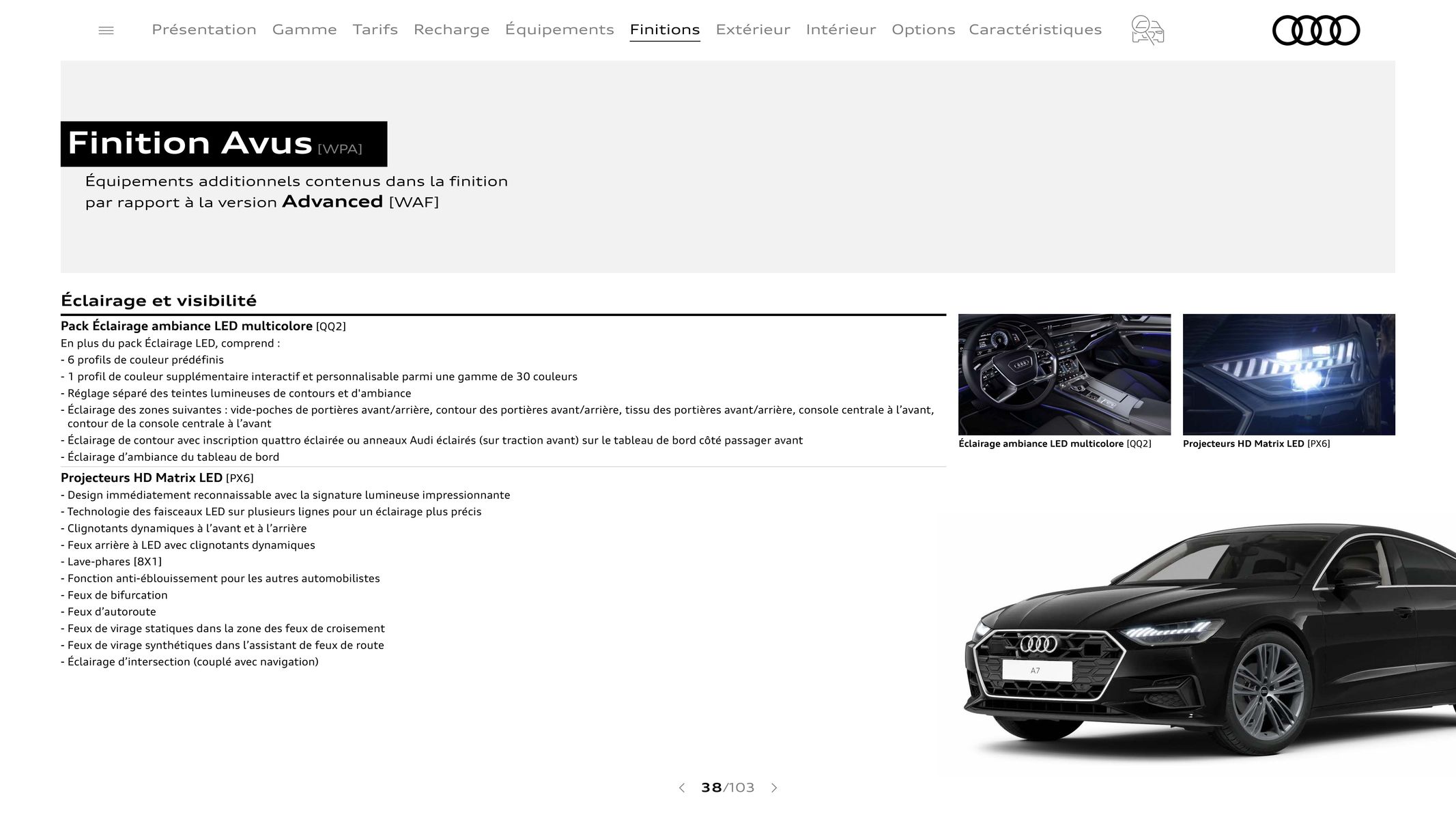The width and height of the screenshot is (1456, 819).
Task: Click the Éclairage et visibilité heading
Action: tap(159, 300)
